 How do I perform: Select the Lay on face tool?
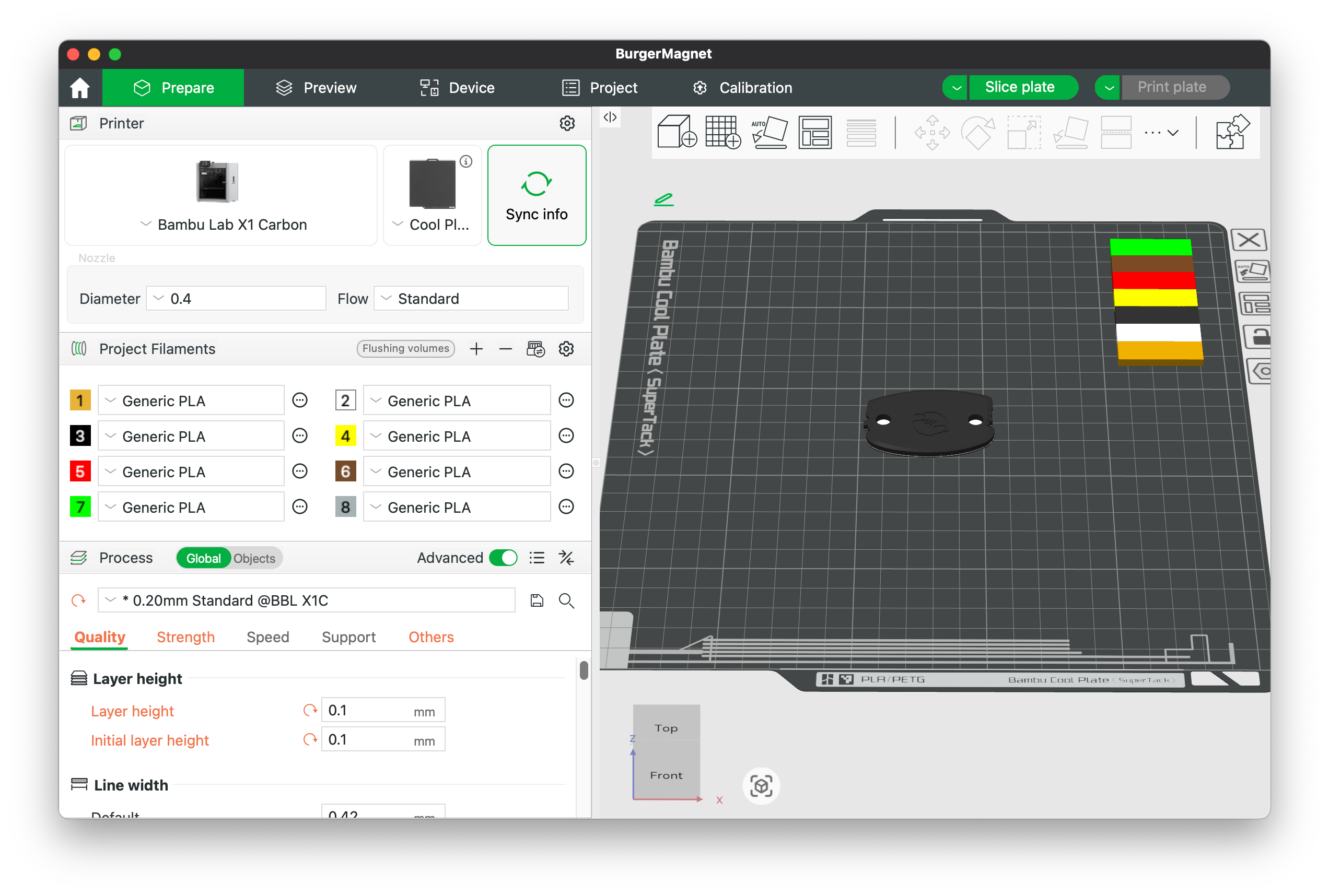[1069, 132]
